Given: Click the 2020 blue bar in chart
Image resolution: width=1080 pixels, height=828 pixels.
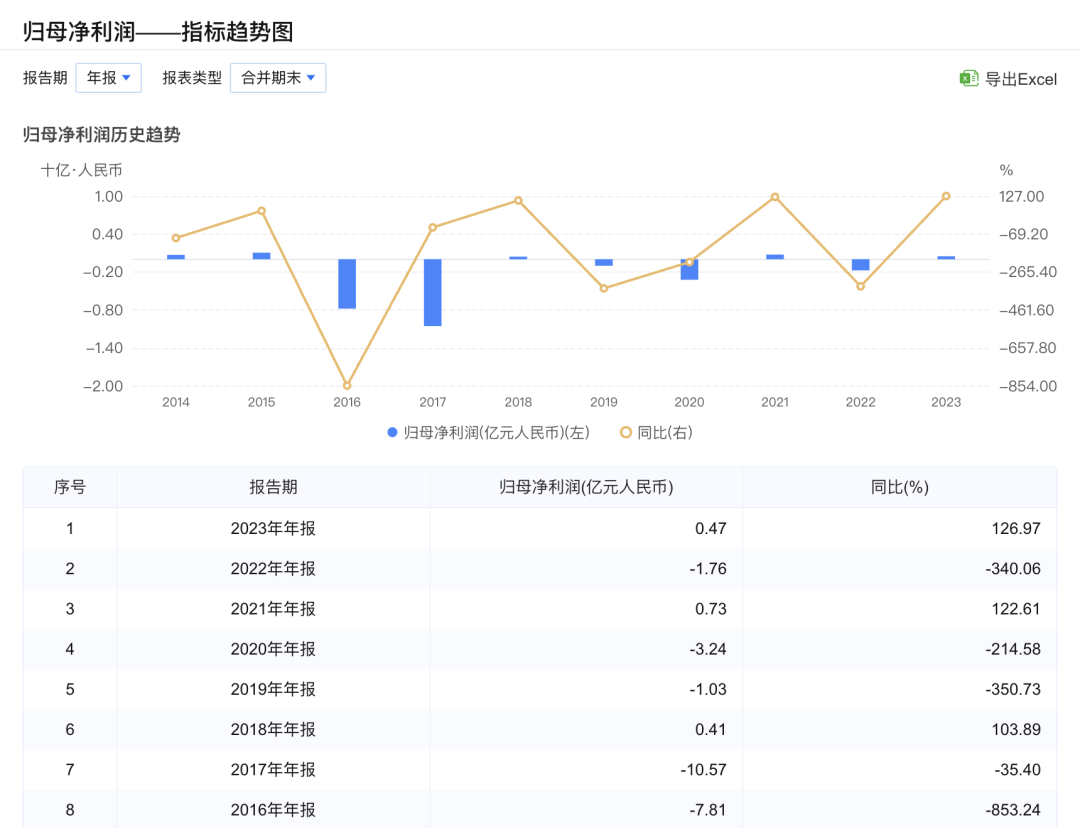Looking at the screenshot, I should [x=689, y=269].
